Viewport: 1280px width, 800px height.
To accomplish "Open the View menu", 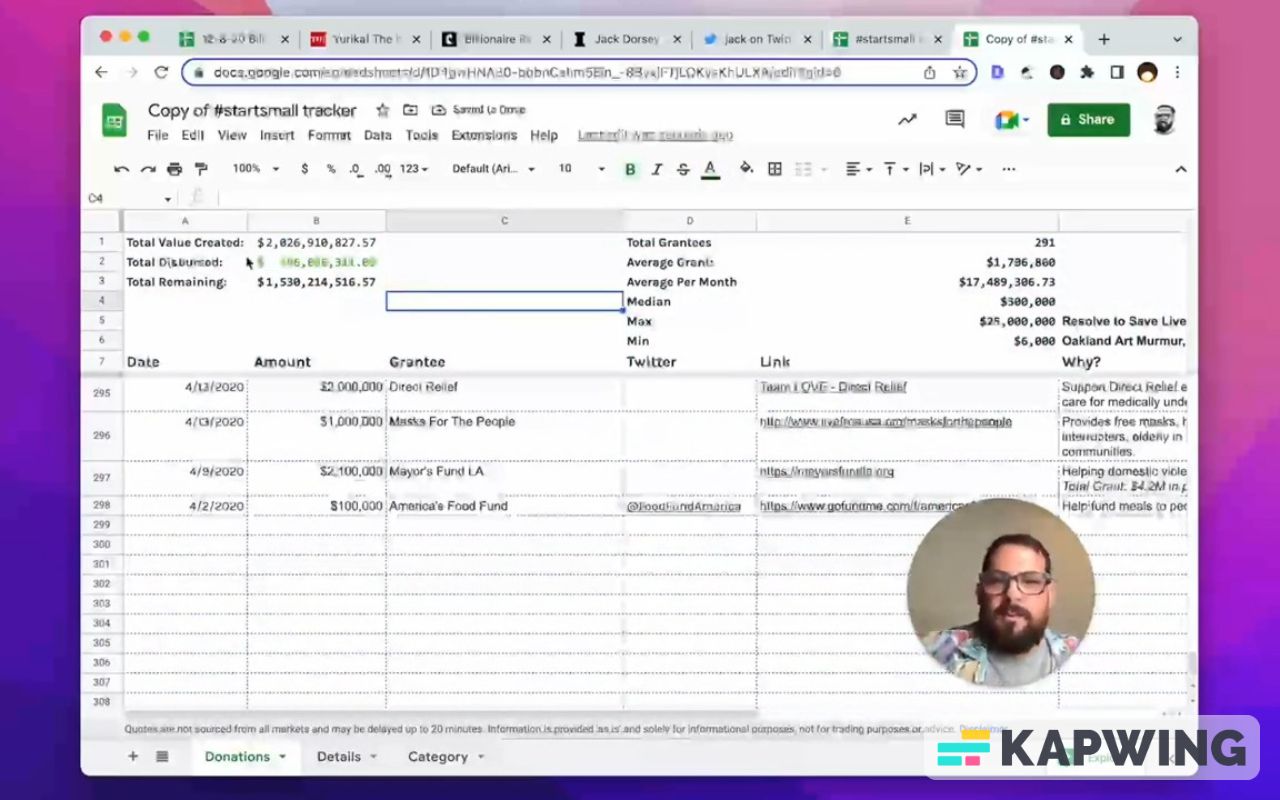I will (x=232, y=135).
